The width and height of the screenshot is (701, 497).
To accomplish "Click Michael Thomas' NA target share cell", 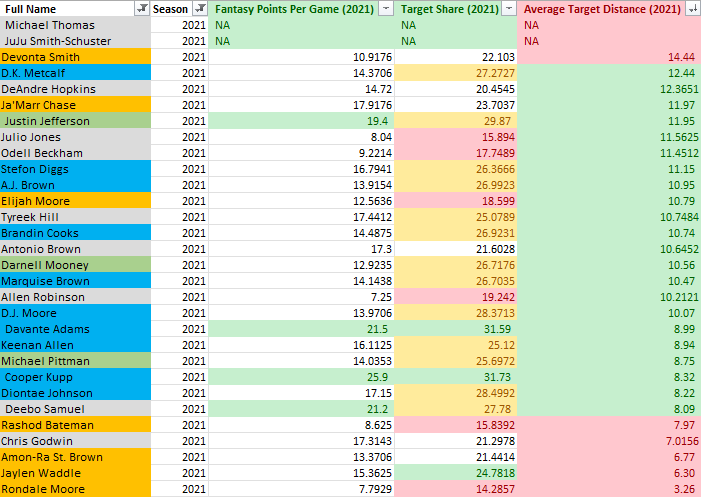I will (456, 25).
